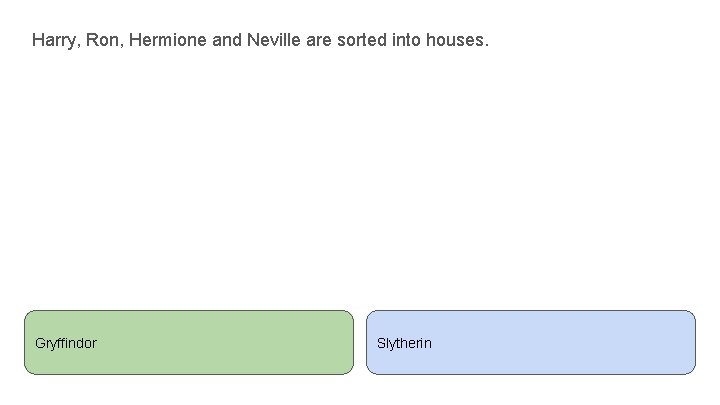Image resolution: width=720 pixels, height=405 pixels.
Task: Click the right end of the Gryffindor box
Action: [345, 342]
